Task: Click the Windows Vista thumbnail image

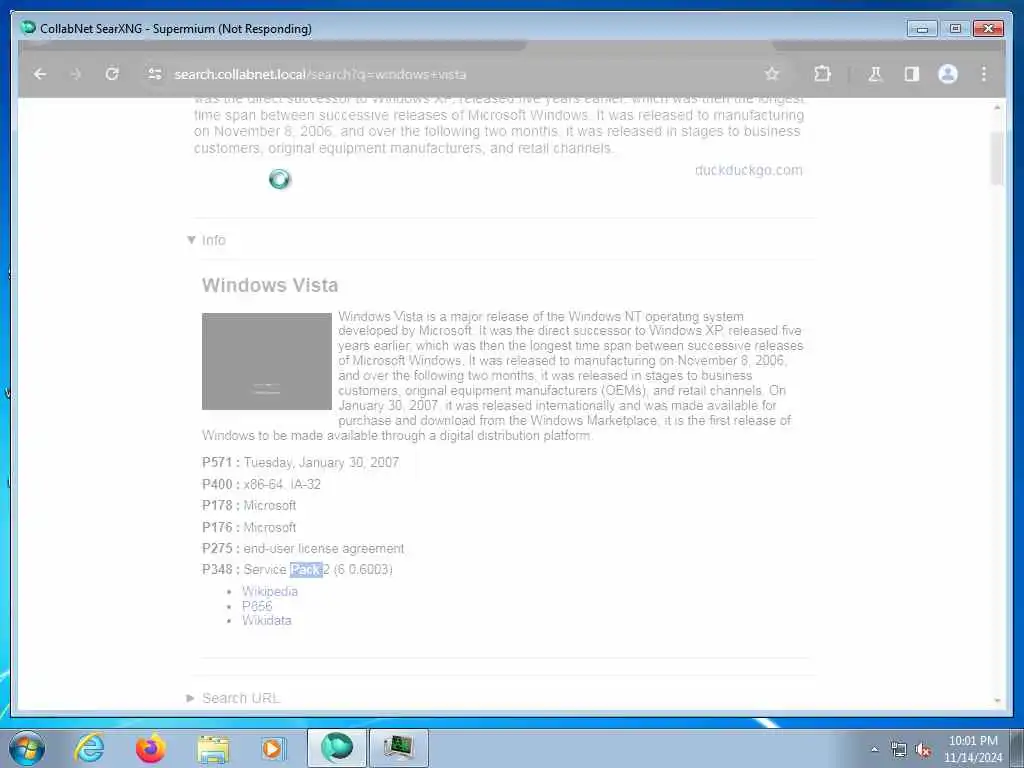Action: [266, 361]
